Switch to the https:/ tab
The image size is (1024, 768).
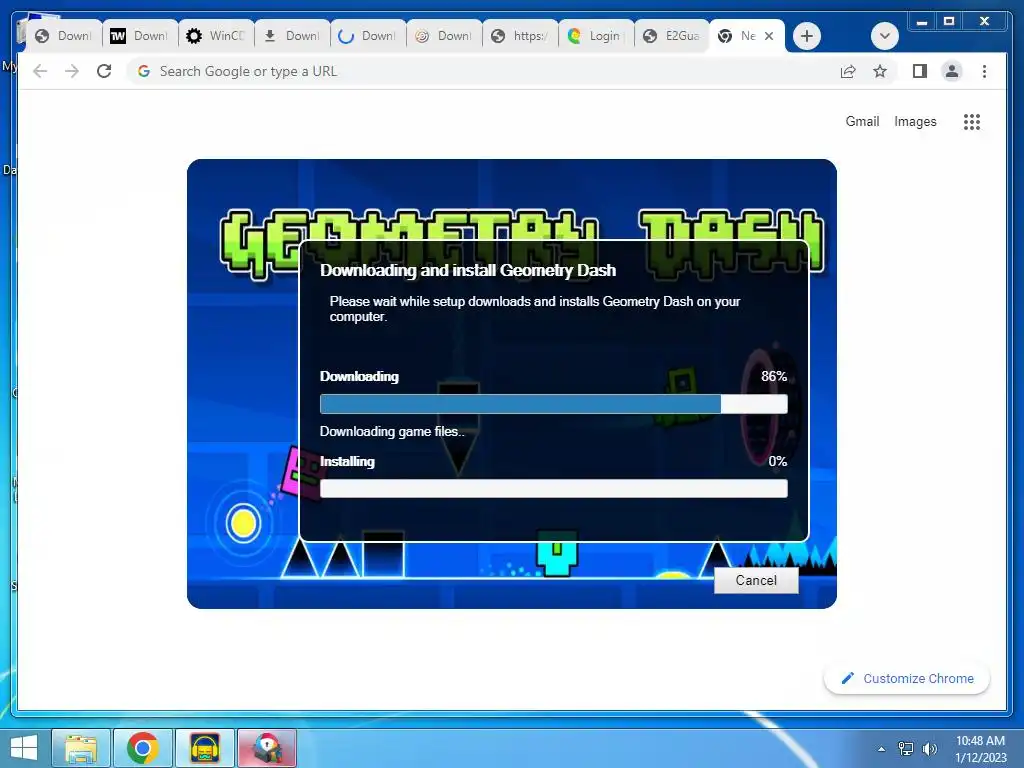(x=520, y=36)
